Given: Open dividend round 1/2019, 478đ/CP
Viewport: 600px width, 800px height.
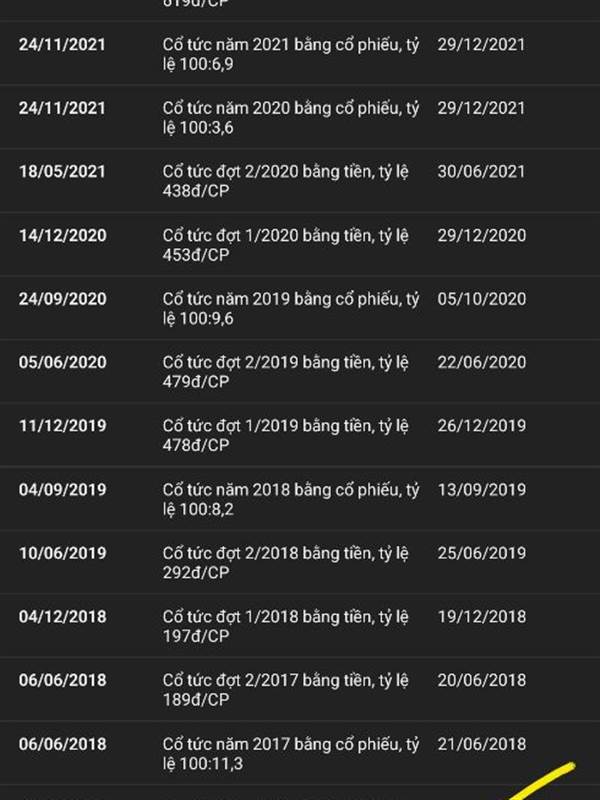Looking at the screenshot, I should tap(300, 434).
